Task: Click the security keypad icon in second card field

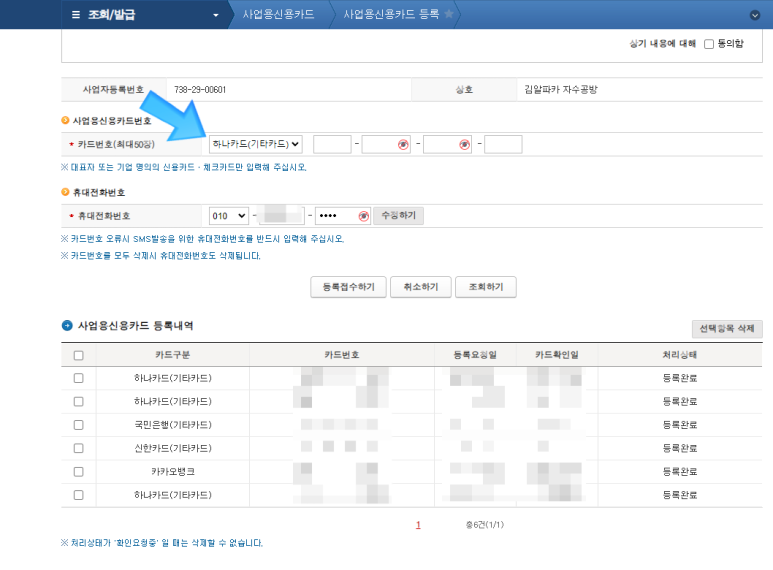Action: point(403,144)
